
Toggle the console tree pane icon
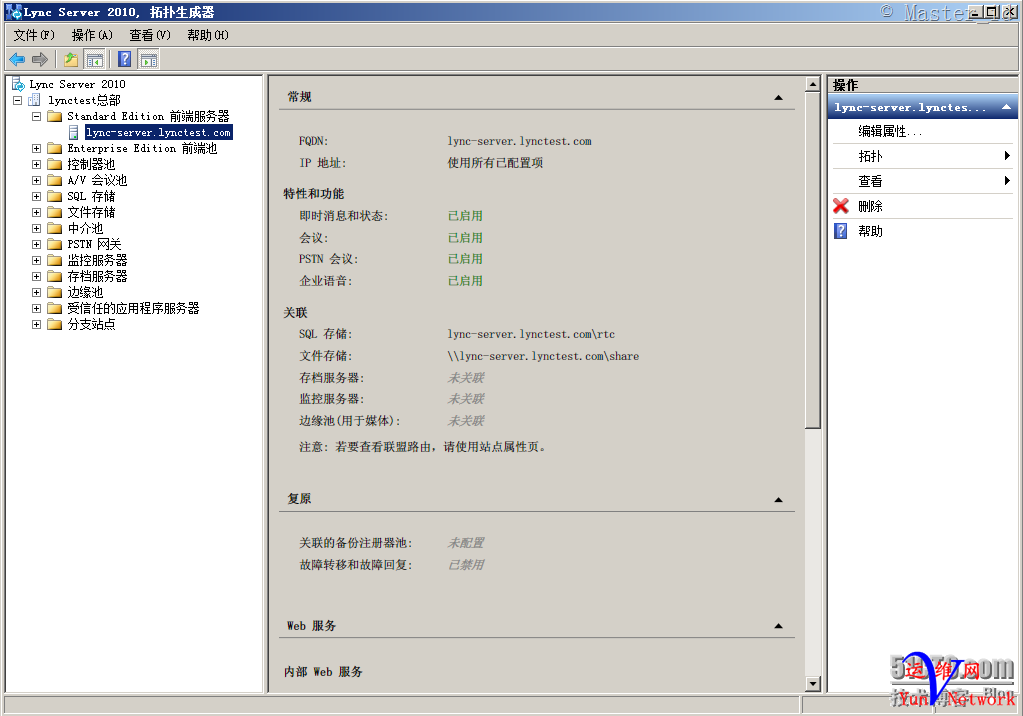[x=94, y=60]
